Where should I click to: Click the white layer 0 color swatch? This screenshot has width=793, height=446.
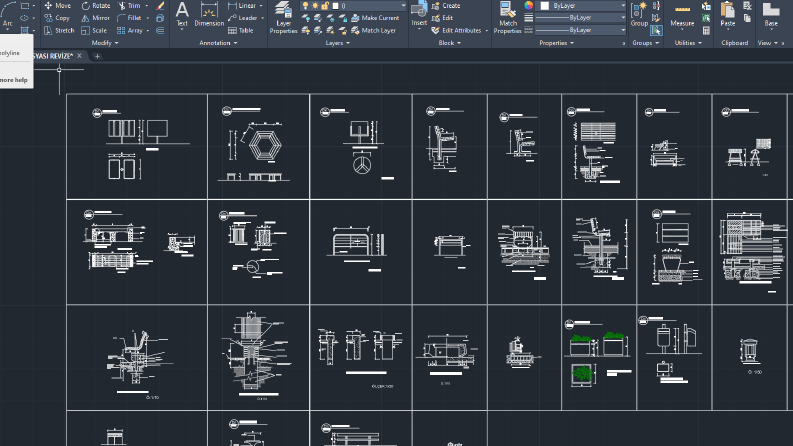pos(335,6)
